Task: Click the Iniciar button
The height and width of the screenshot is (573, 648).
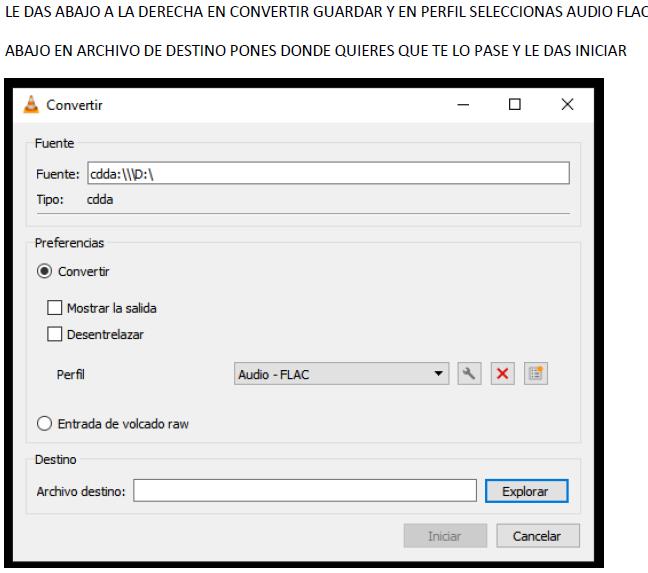Action: (x=445, y=536)
